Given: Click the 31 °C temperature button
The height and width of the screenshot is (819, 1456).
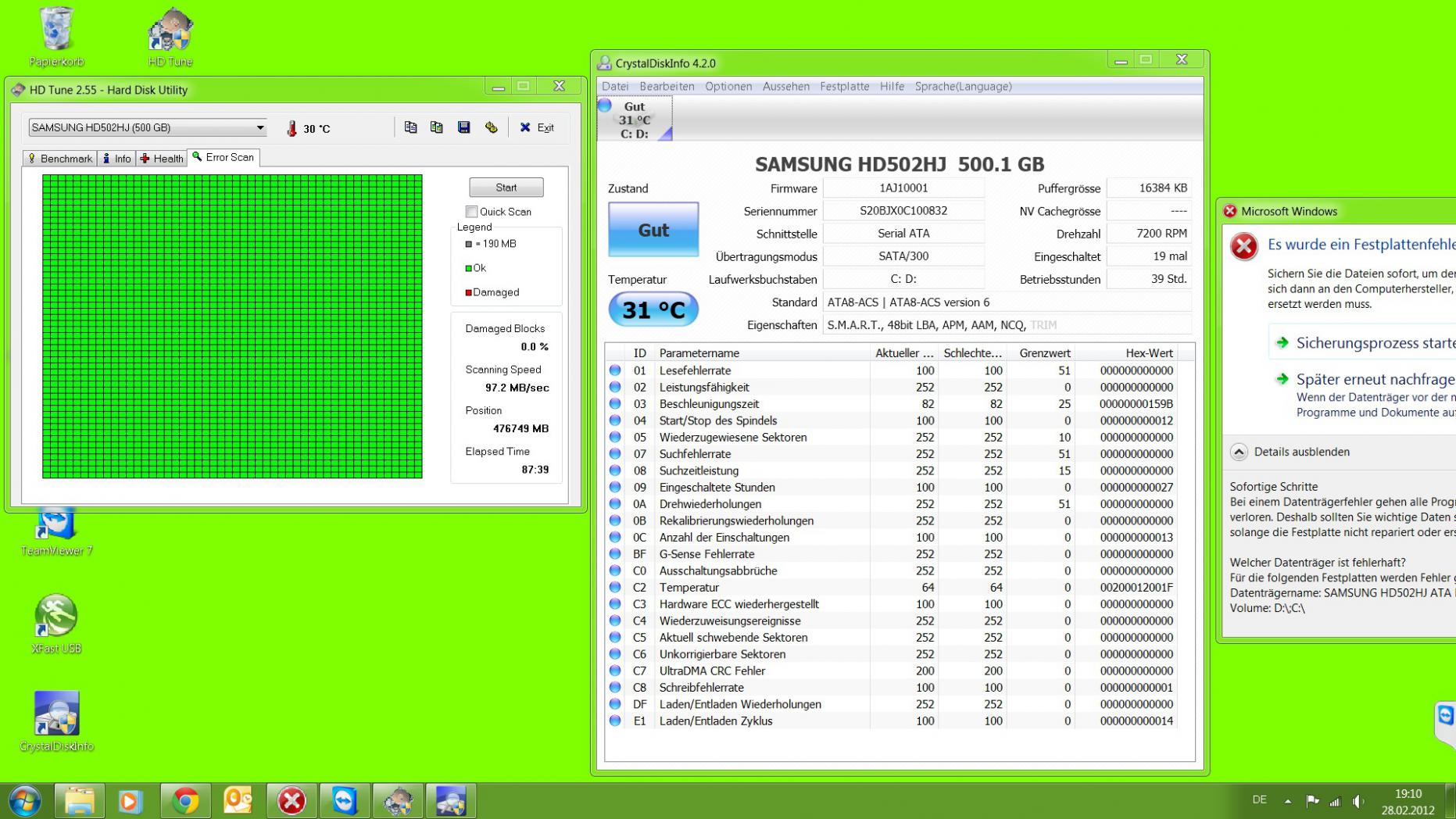Looking at the screenshot, I should point(653,309).
